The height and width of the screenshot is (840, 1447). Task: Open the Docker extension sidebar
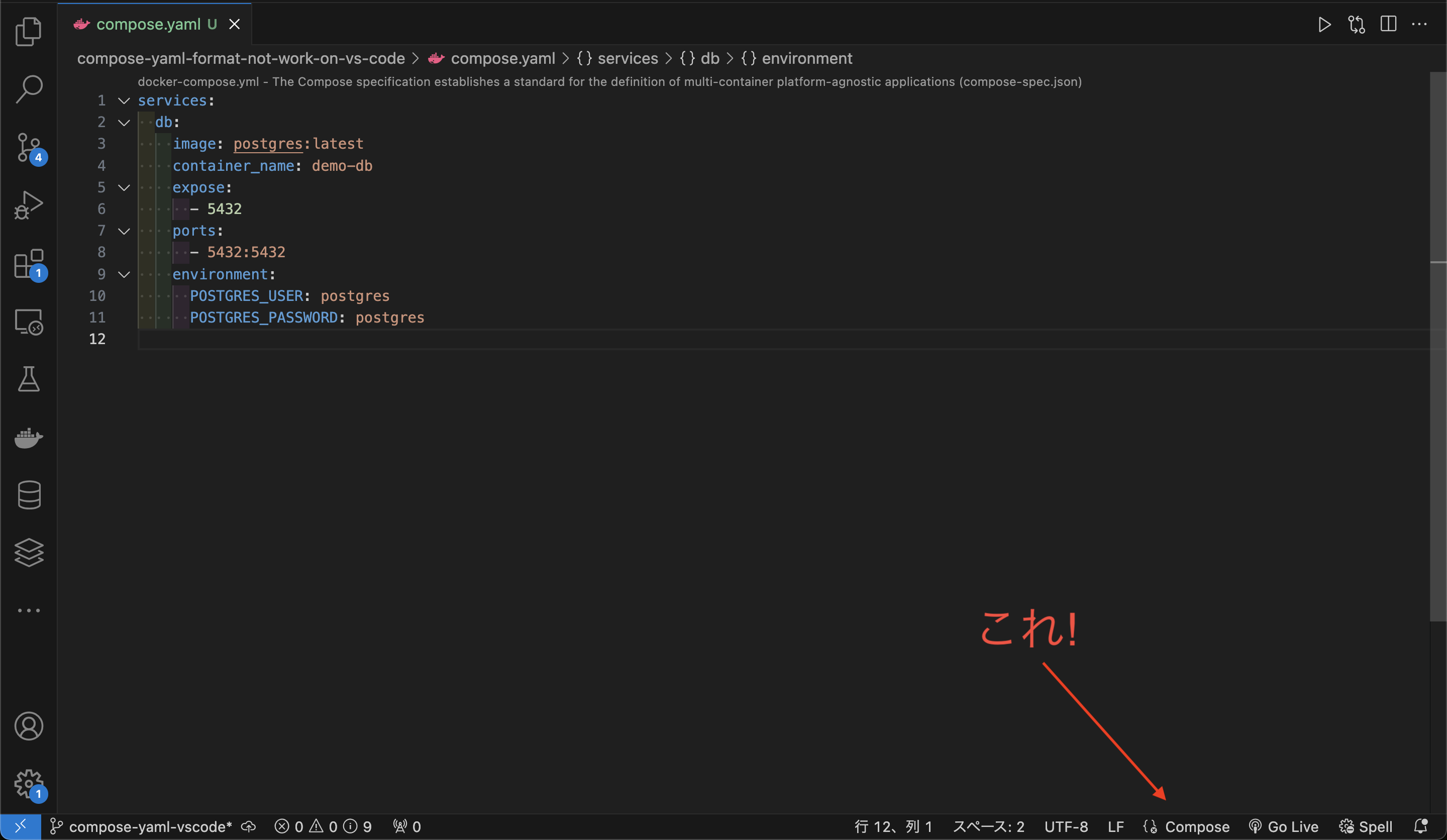28,438
